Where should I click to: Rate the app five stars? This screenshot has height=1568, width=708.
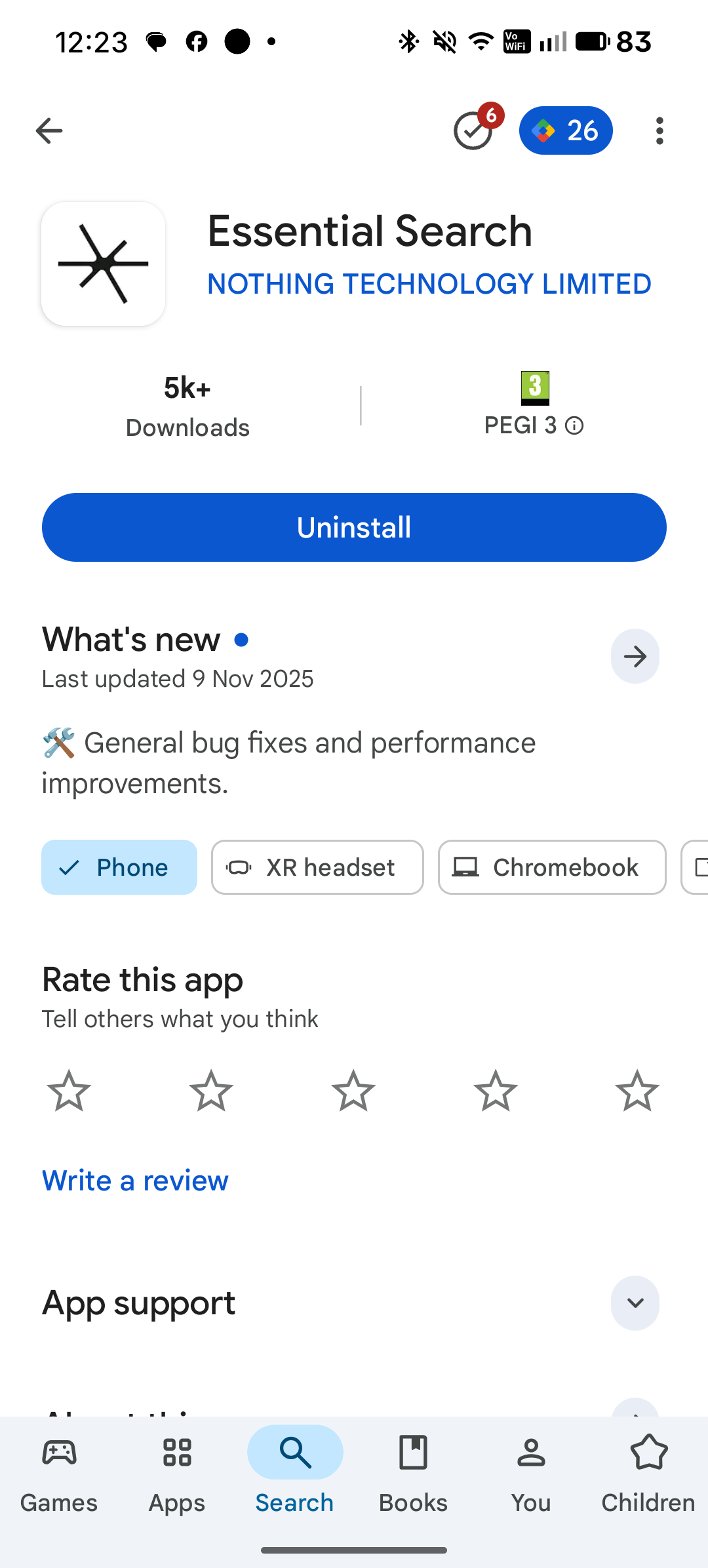pos(637,1091)
